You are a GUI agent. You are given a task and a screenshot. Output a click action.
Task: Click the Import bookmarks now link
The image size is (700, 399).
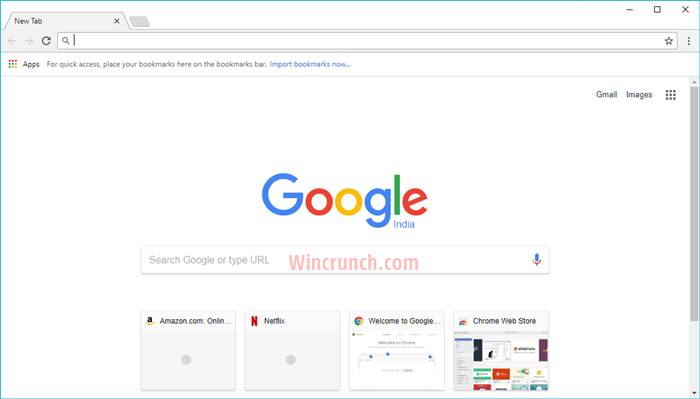[x=310, y=64]
